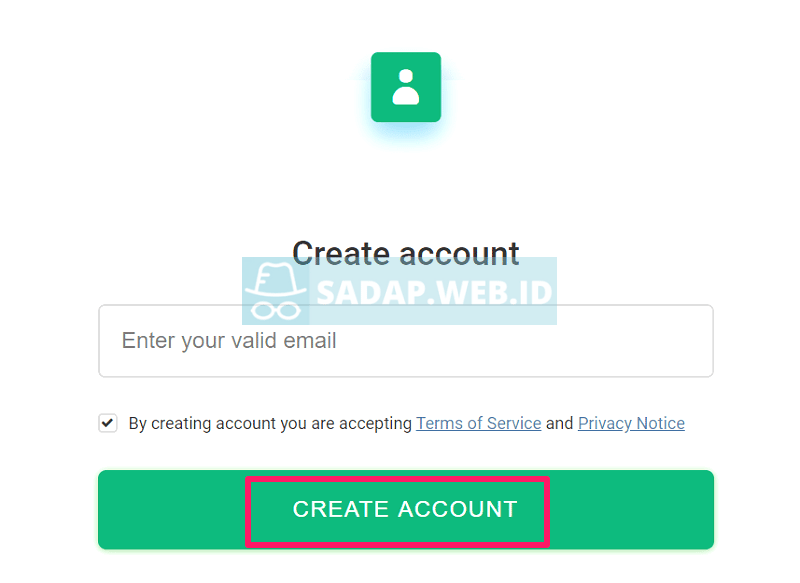Place cursor in the valid email textbox
This screenshot has width=800, height=583.
[x=405, y=341]
